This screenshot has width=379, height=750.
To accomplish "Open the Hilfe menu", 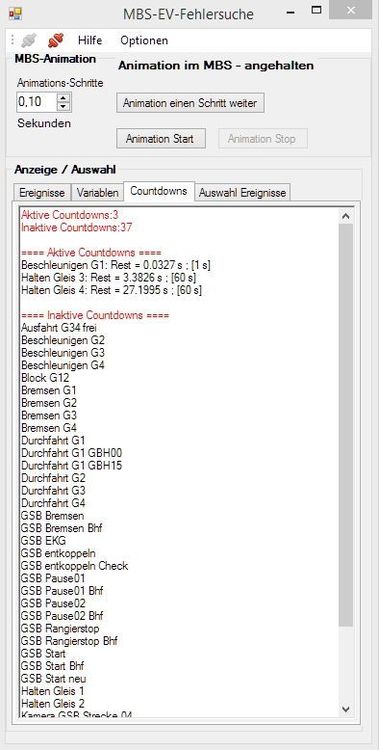I will click(90, 41).
